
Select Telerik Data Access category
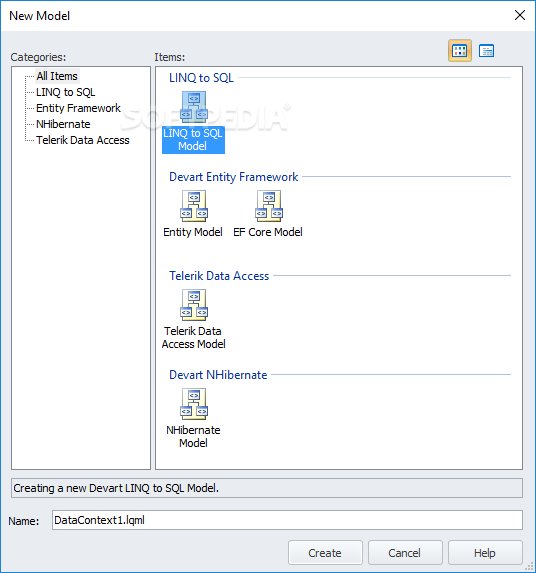pos(83,140)
